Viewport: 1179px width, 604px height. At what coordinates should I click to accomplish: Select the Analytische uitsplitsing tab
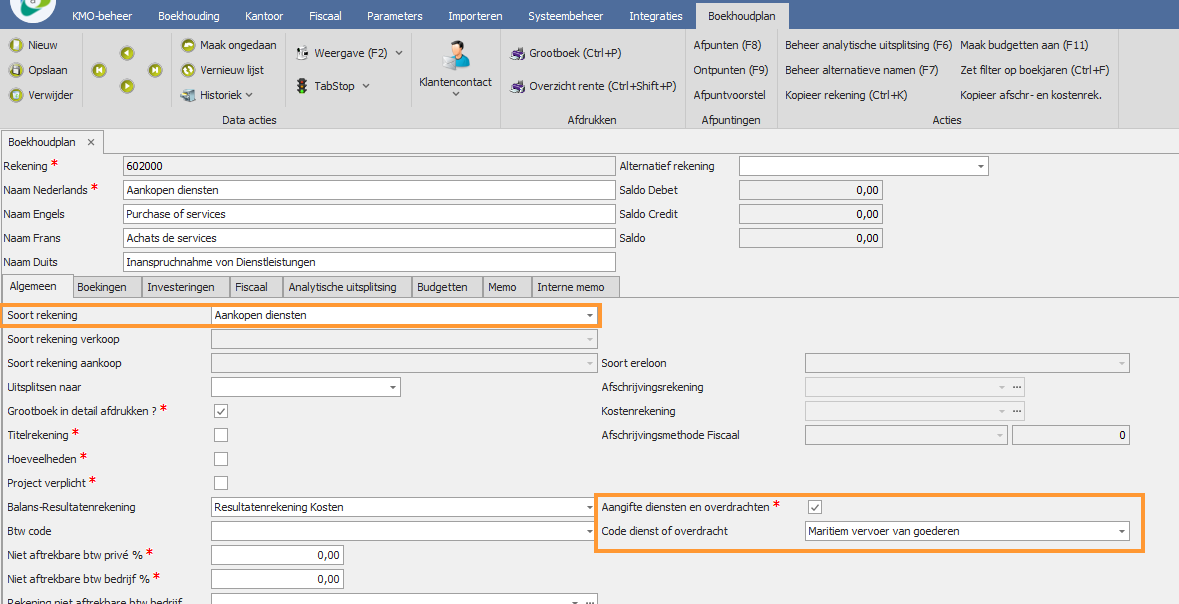click(x=347, y=287)
